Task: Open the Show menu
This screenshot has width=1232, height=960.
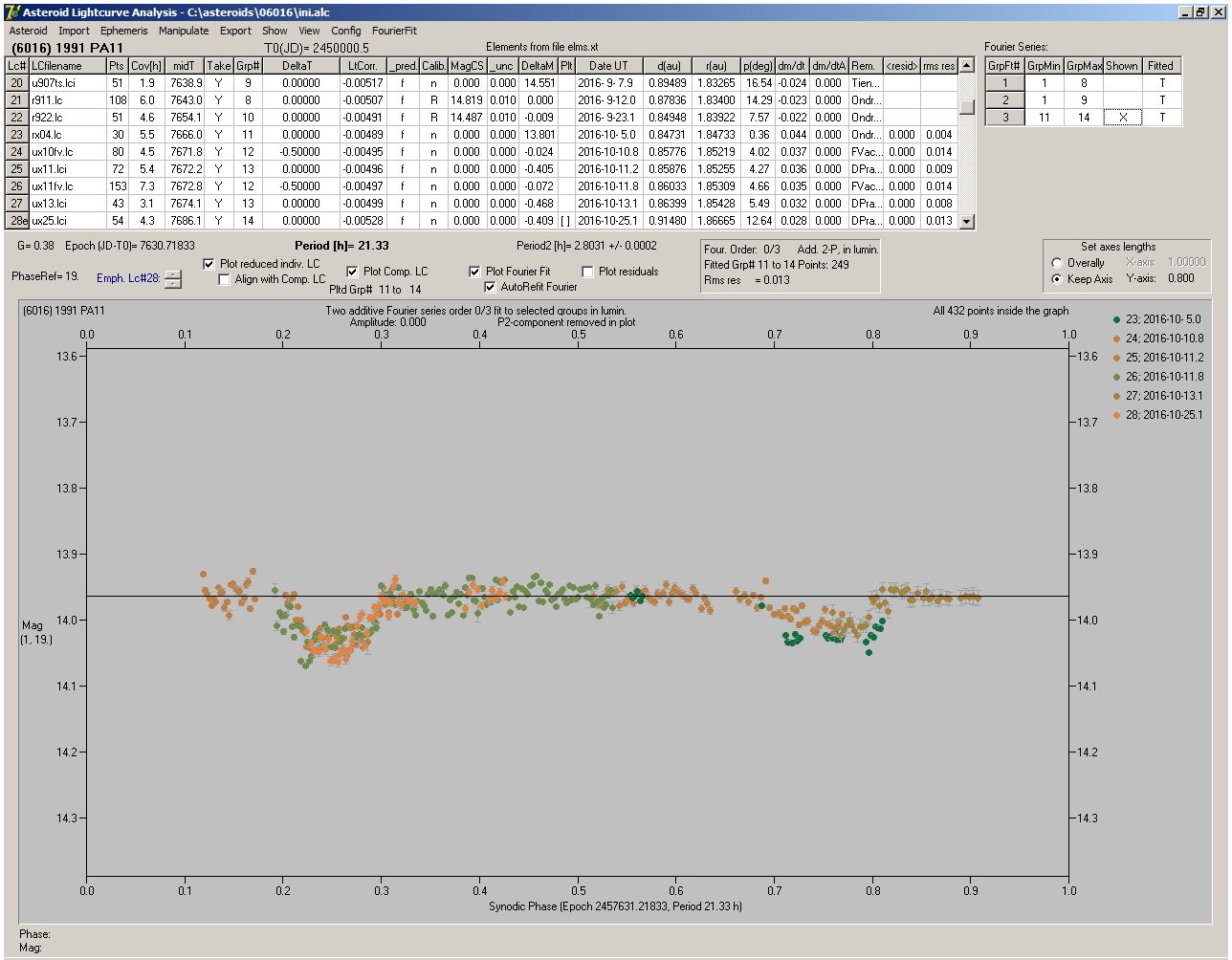Action: [x=275, y=31]
